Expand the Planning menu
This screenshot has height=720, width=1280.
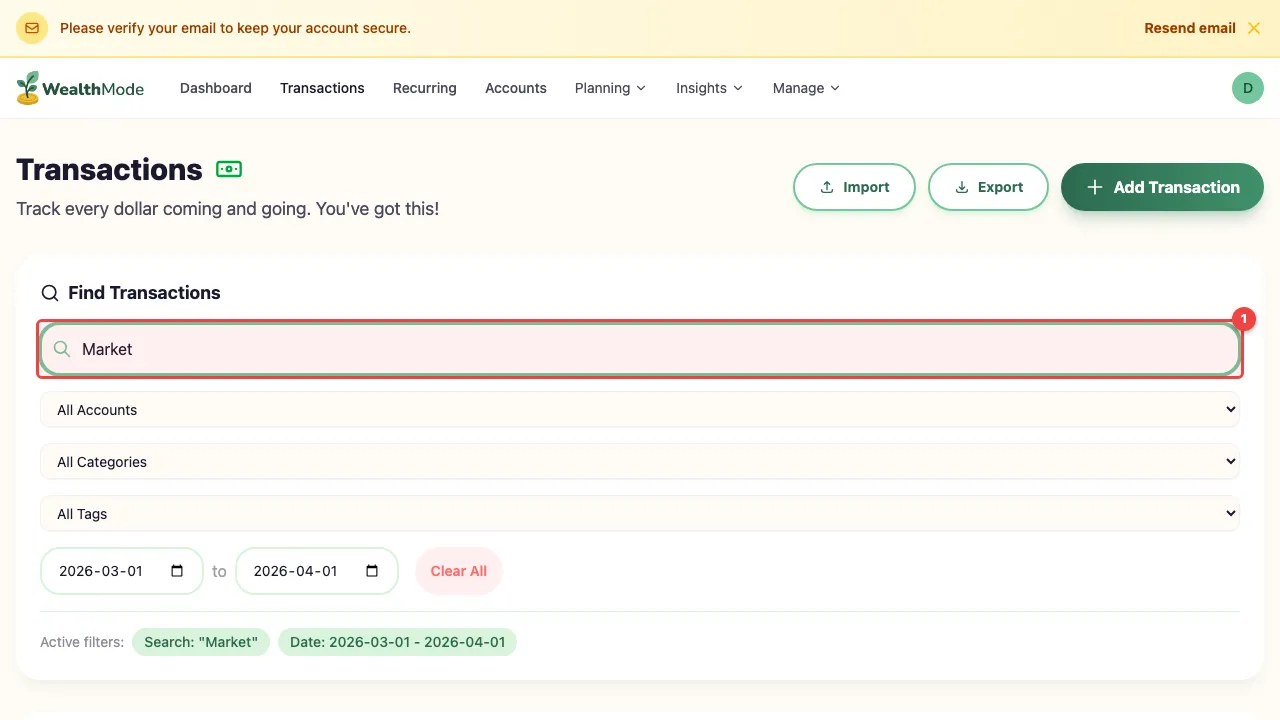click(x=610, y=88)
